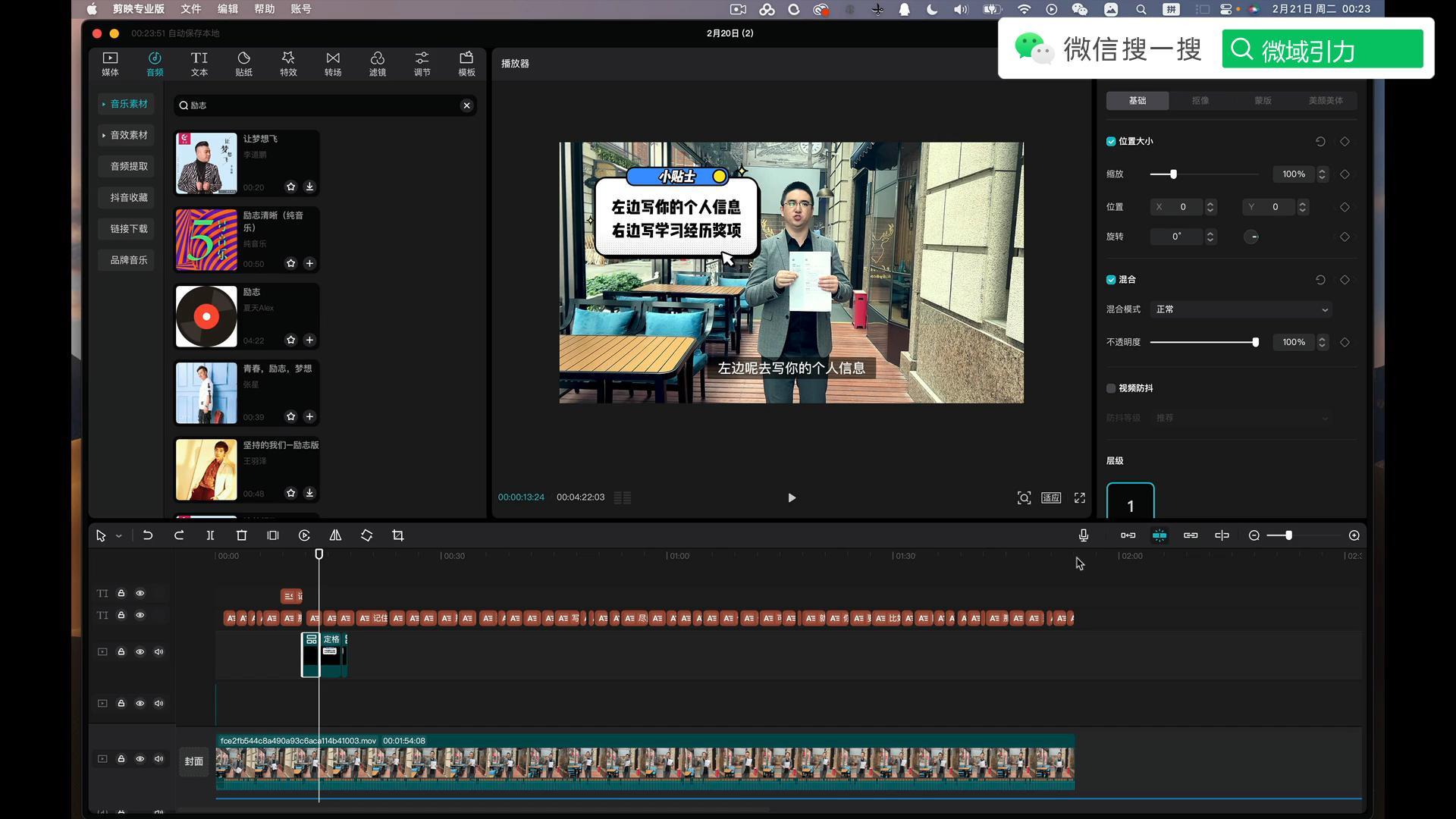Favorite the 励志清晰 music track star
This screenshot has height=819, width=1456.
click(290, 263)
